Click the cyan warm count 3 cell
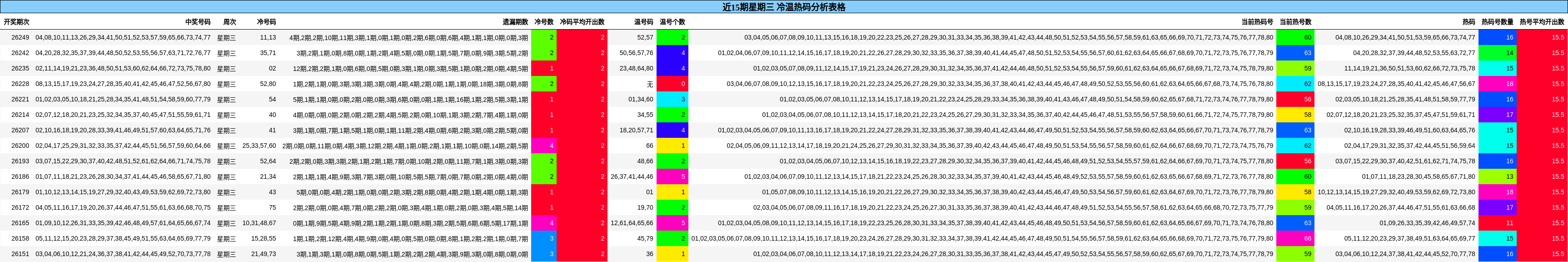1568x262 pixels. coord(672,99)
